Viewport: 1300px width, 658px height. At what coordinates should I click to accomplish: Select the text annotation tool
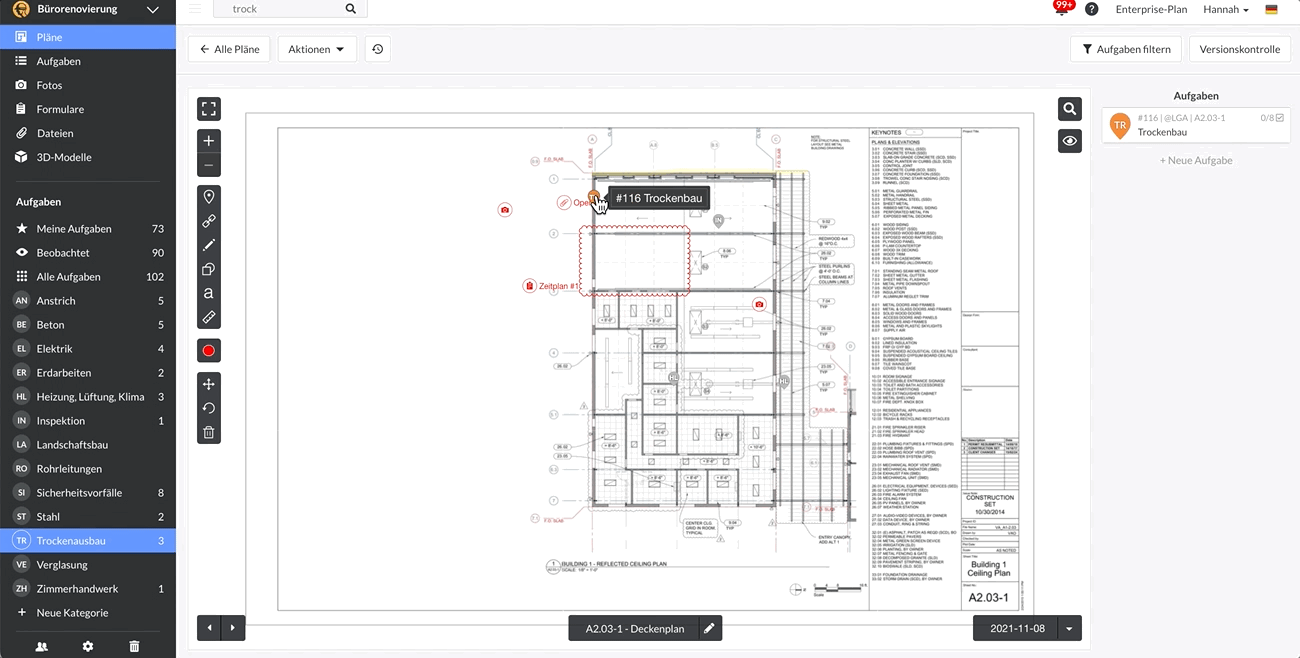pos(208,293)
